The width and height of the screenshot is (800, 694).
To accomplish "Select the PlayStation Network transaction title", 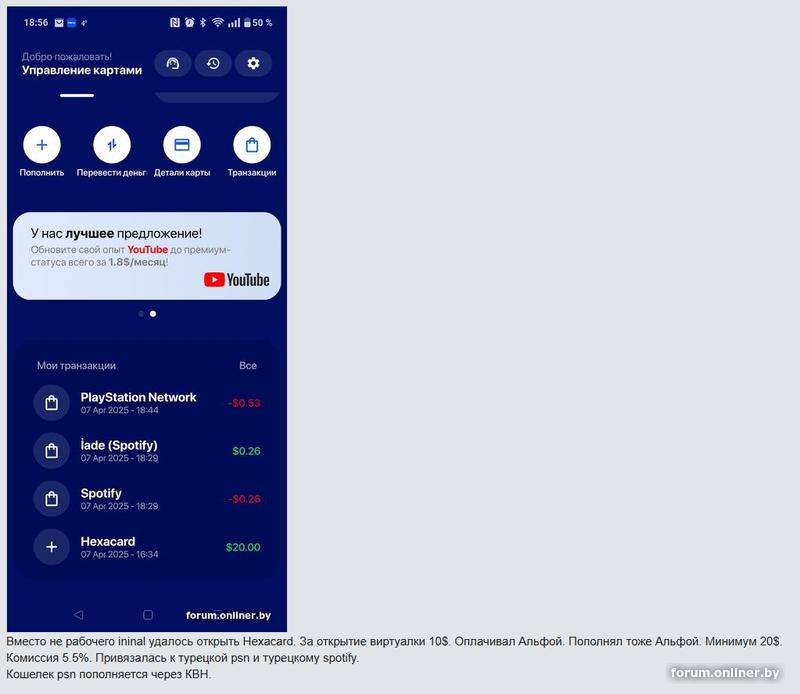I will click(x=138, y=397).
